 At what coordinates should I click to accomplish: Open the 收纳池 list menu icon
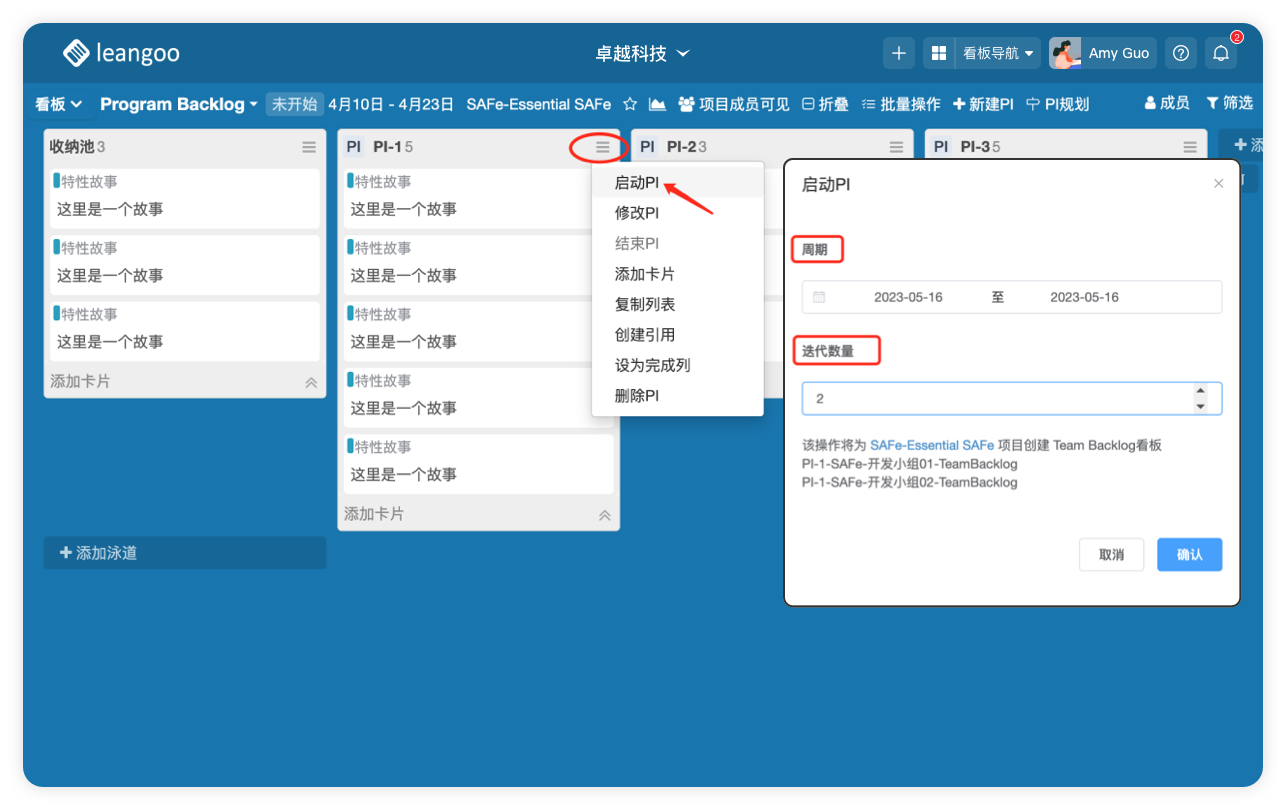click(309, 147)
